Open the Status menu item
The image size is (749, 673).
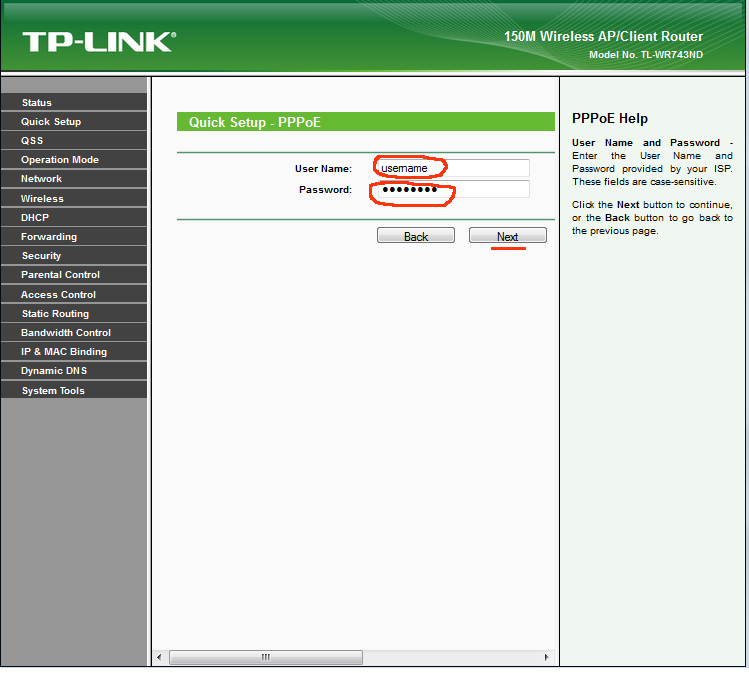click(x=74, y=102)
